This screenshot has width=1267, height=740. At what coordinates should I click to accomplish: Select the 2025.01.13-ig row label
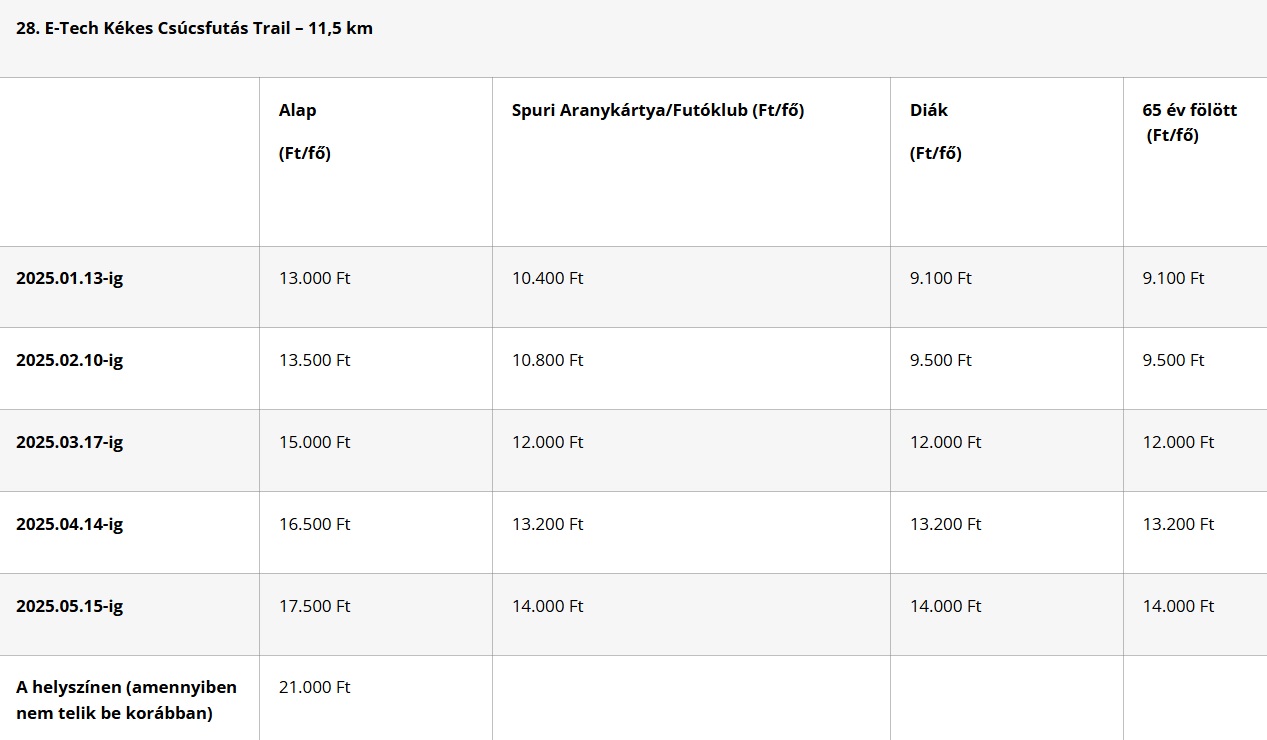pos(70,278)
